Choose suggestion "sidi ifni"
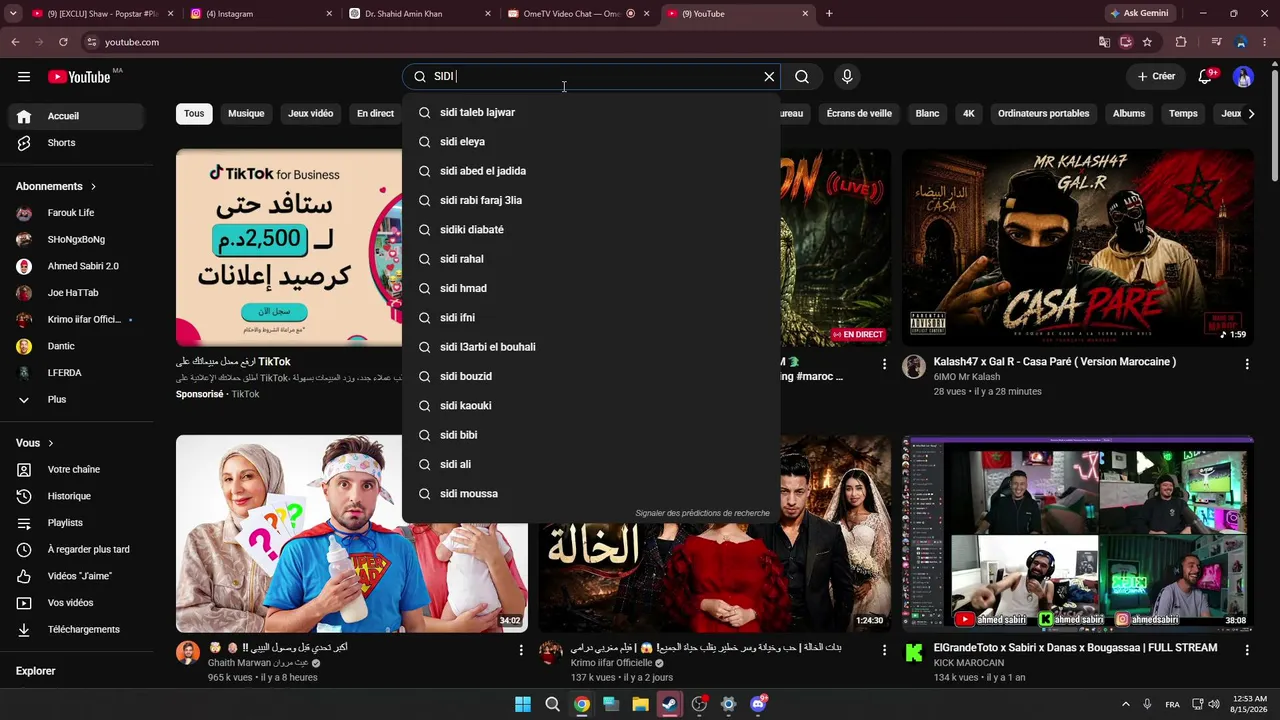Screen dimensions: 1280x720 591,318
